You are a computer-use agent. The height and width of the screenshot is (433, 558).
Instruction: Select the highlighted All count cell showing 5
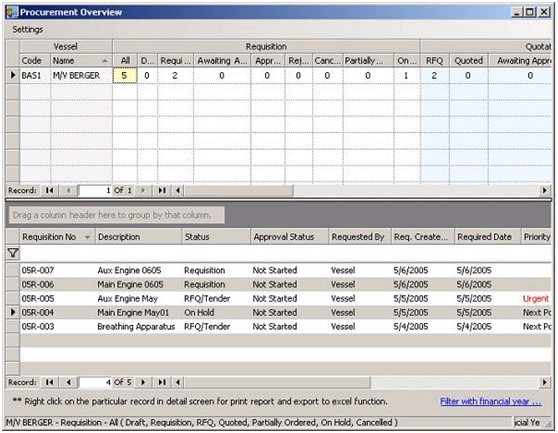(x=125, y=75)
